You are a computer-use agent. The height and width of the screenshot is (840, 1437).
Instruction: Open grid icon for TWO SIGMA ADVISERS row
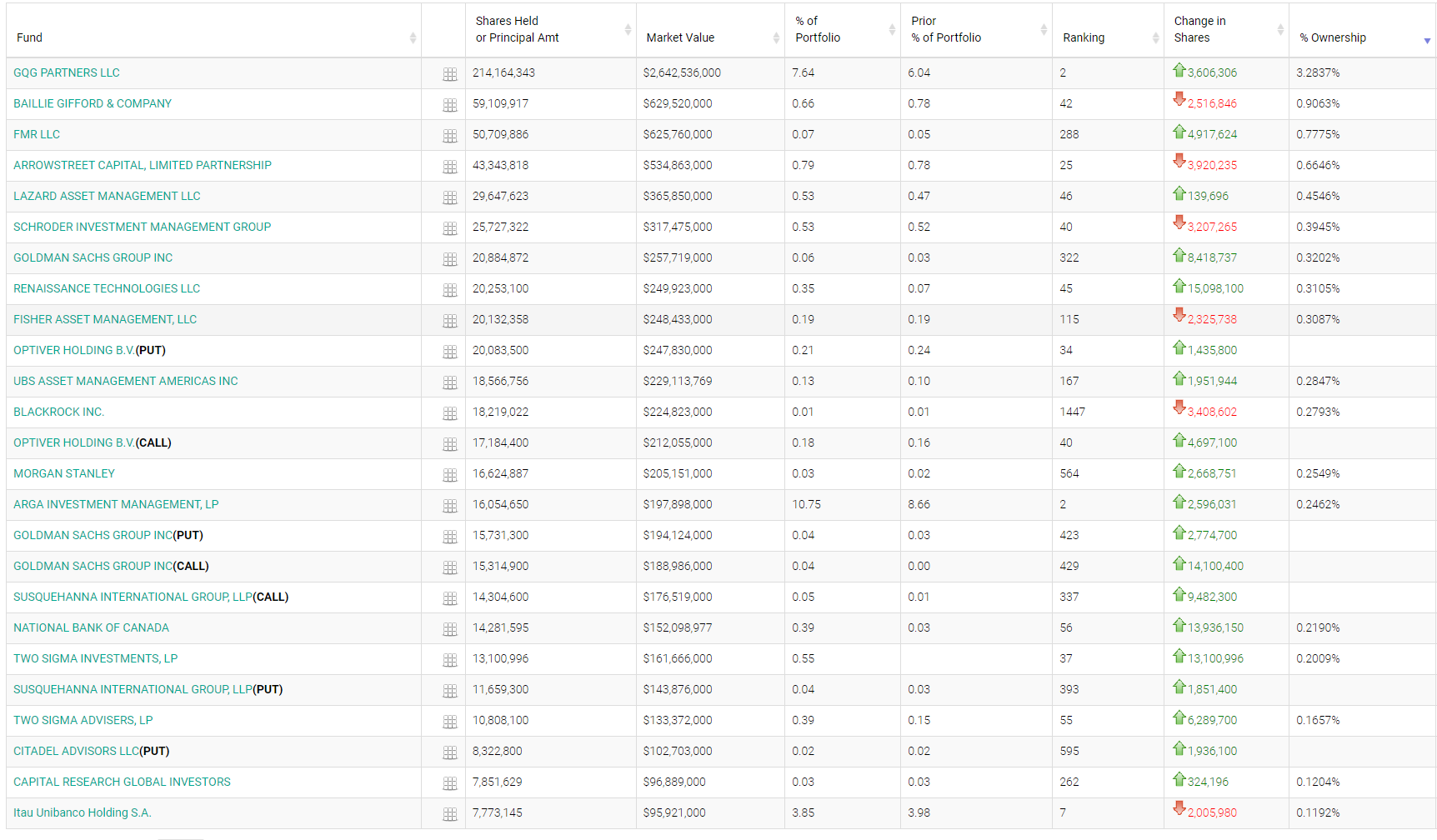click(x=450, y=722)
